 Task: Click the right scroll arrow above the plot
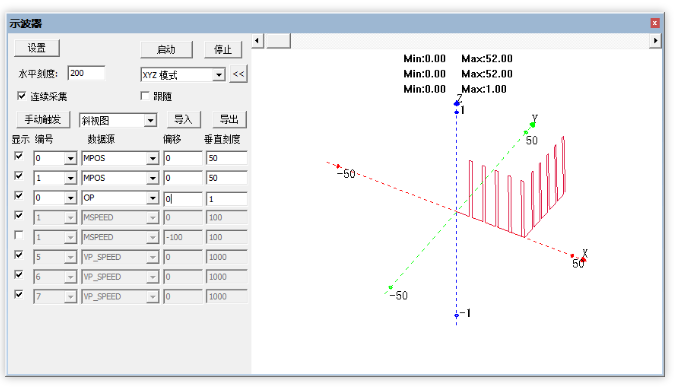[656, 41]
